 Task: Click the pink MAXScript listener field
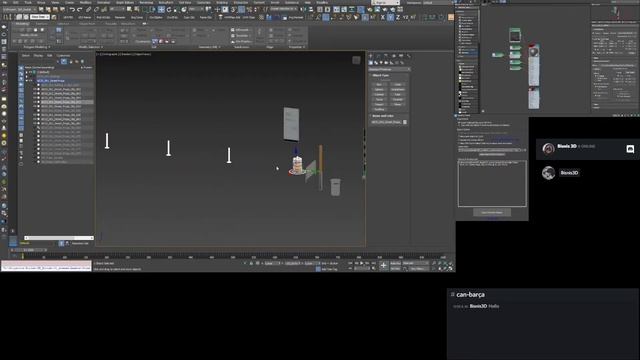pos(46,263)
